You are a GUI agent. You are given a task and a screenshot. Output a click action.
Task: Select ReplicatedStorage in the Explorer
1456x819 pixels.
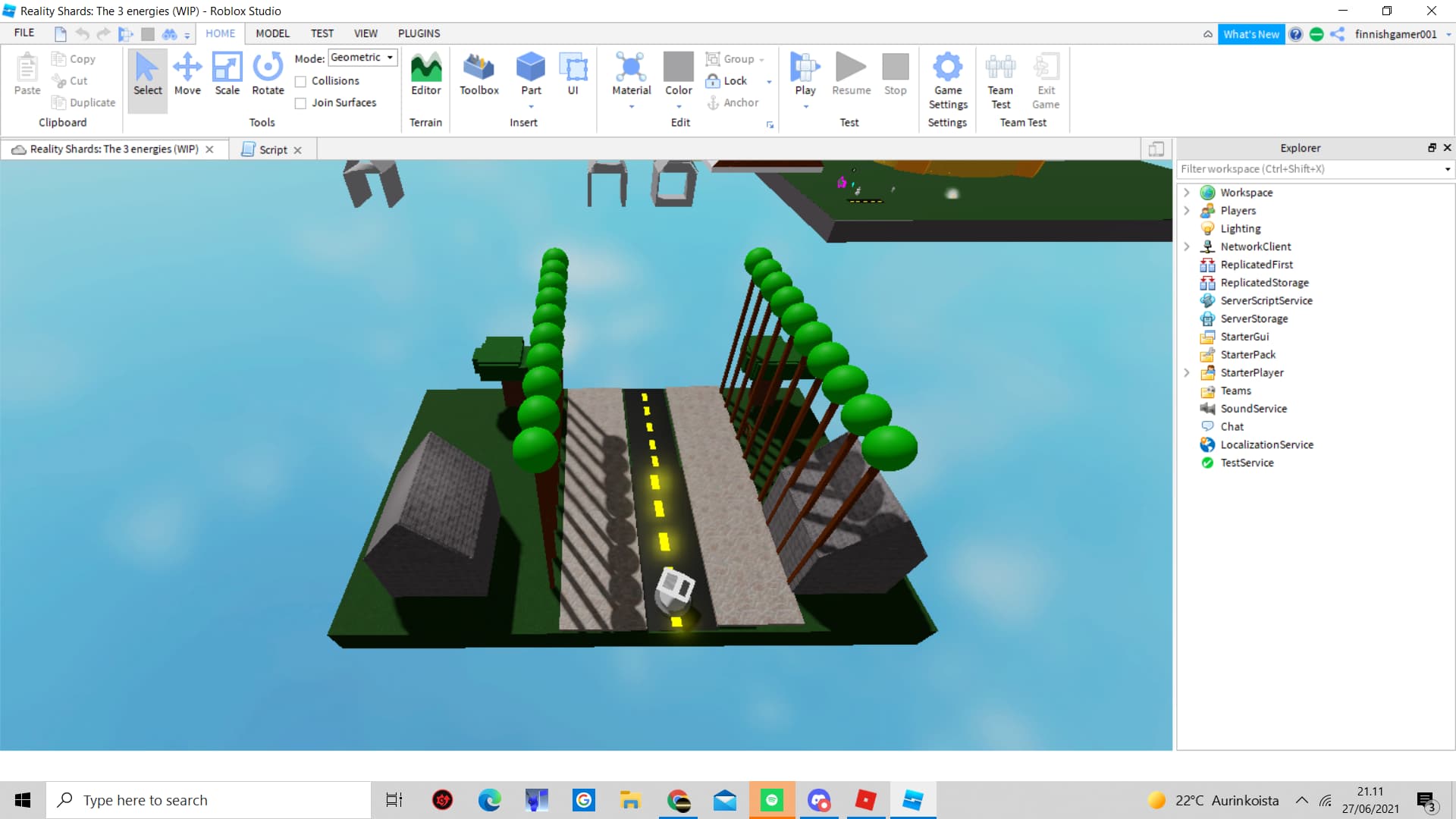coord(1264,283)
